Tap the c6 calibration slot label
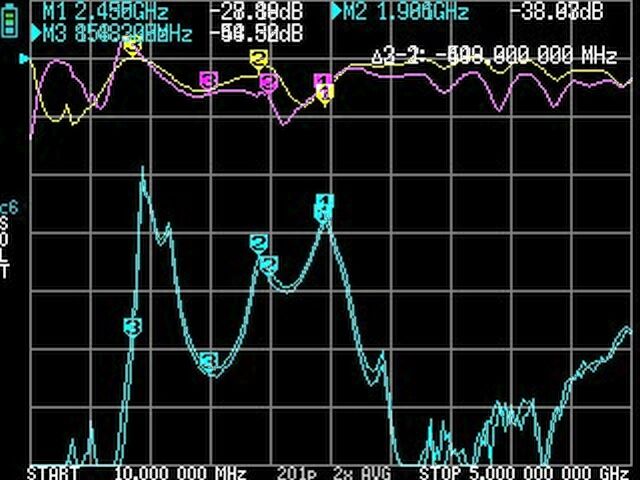This screenshot has width=640, height=480. 9,208
